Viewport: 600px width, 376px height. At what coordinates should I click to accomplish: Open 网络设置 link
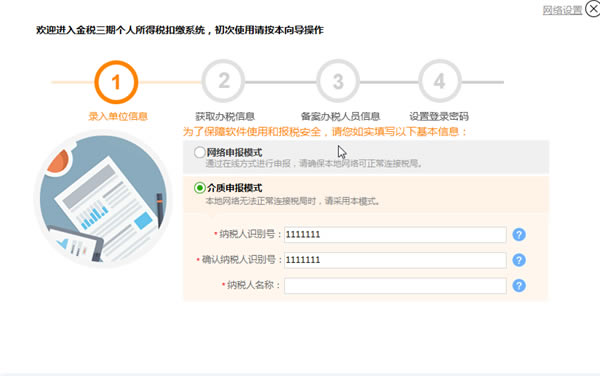click(x=562, y=10)
